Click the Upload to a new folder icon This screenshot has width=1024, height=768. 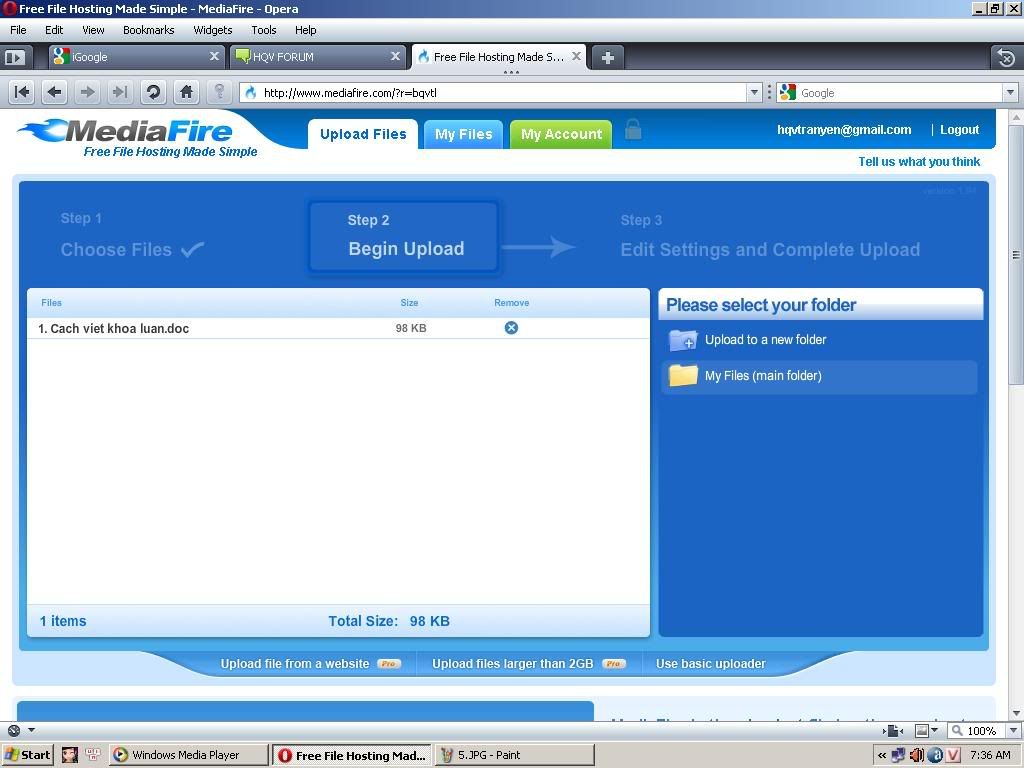point(683,340)
